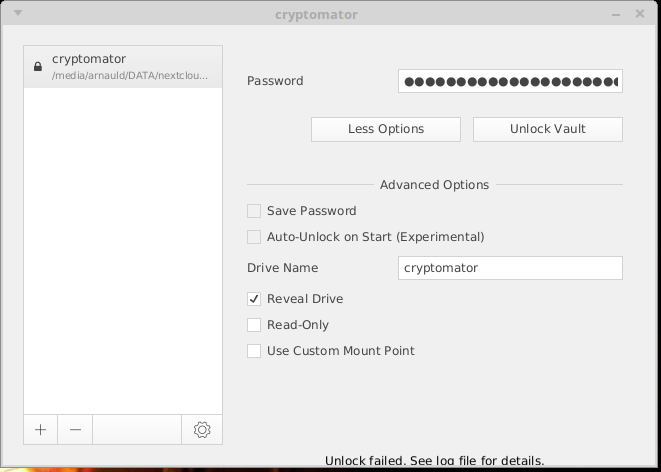Click the Less Options button
661x472 pixels.
point(386,129)
